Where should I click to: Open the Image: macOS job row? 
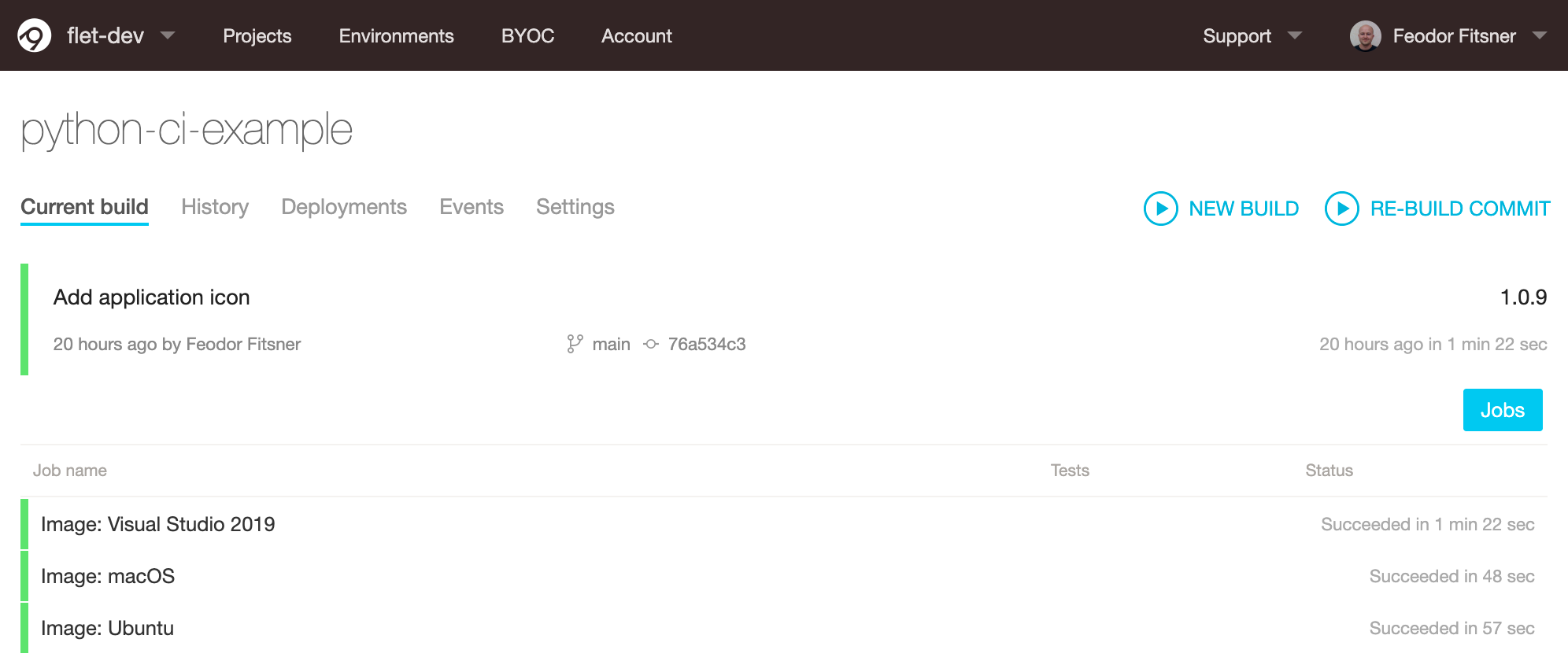point(108,576)
